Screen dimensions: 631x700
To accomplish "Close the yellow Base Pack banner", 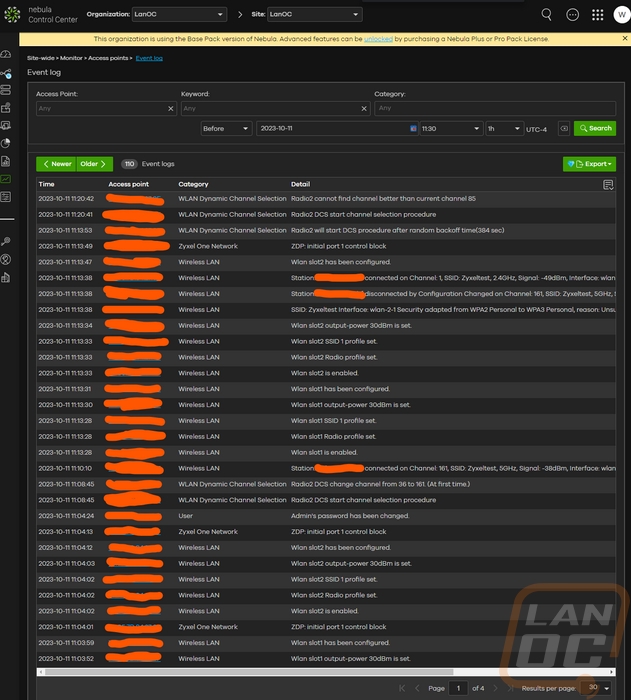I will [625, 38].
